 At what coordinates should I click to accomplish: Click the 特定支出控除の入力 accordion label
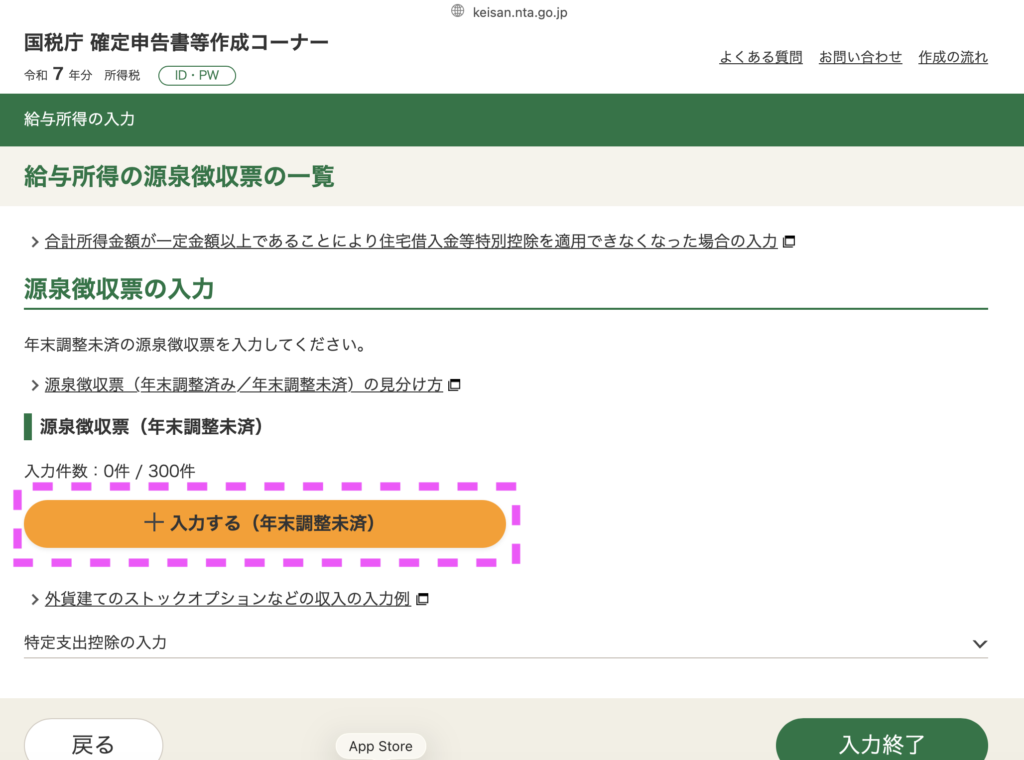(96, 643)
